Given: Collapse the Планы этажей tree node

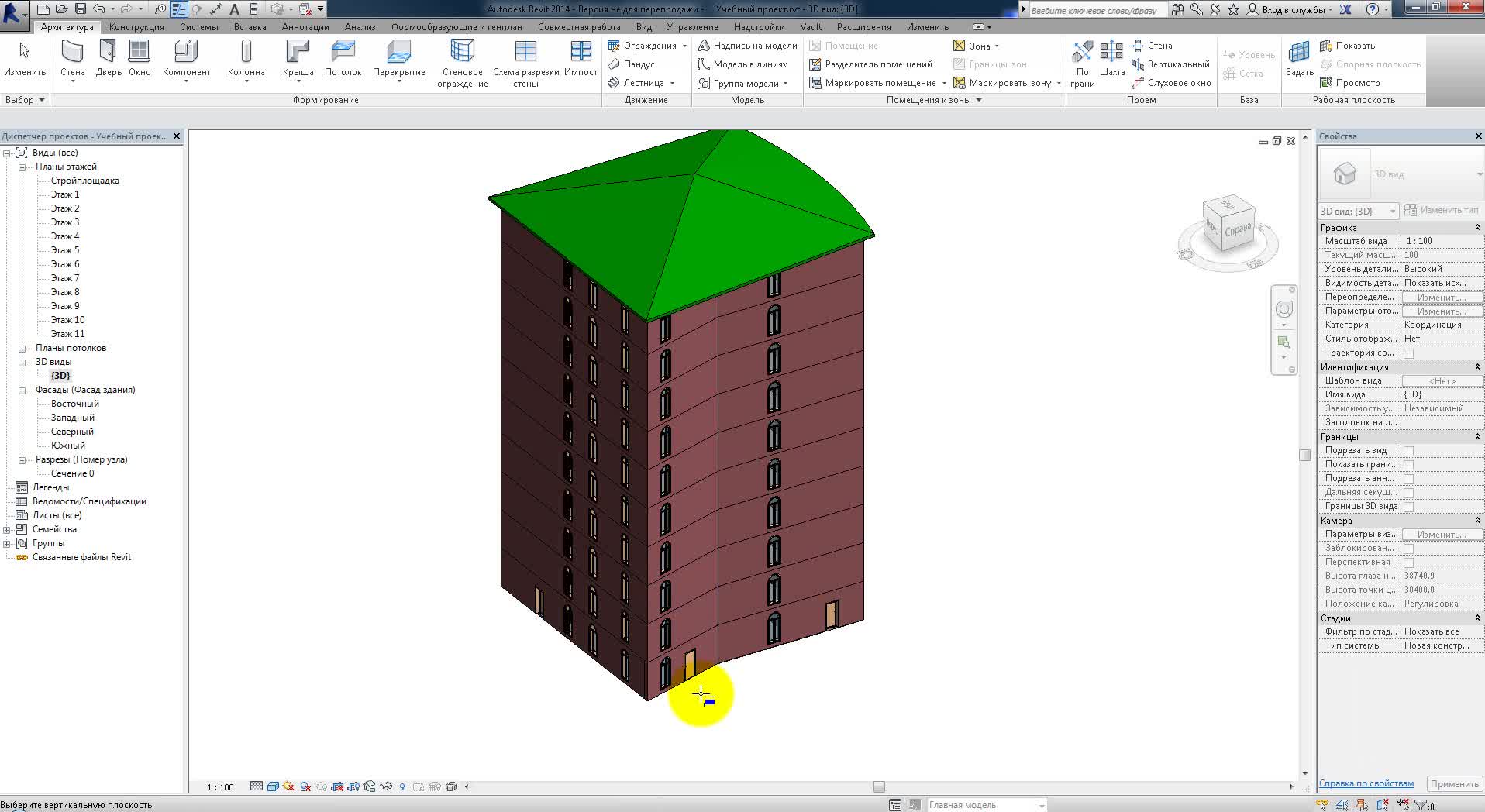Looking at the screenshot, I should (x=22, y=167).
